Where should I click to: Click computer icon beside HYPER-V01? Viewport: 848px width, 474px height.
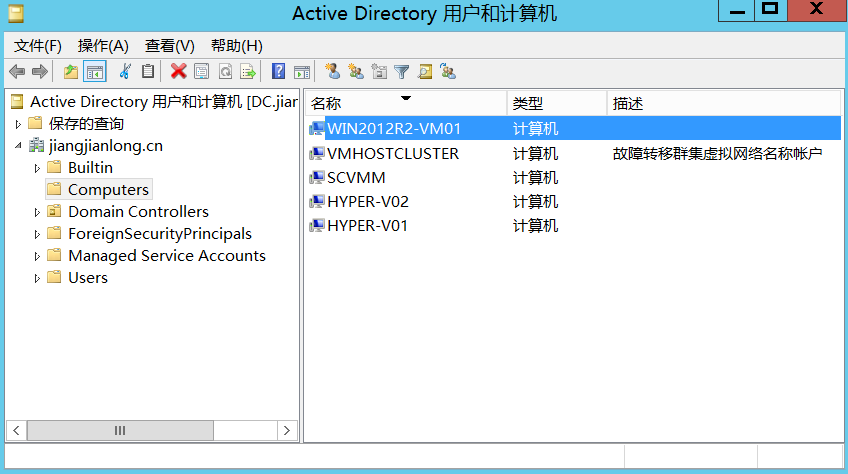pos(316,226)
